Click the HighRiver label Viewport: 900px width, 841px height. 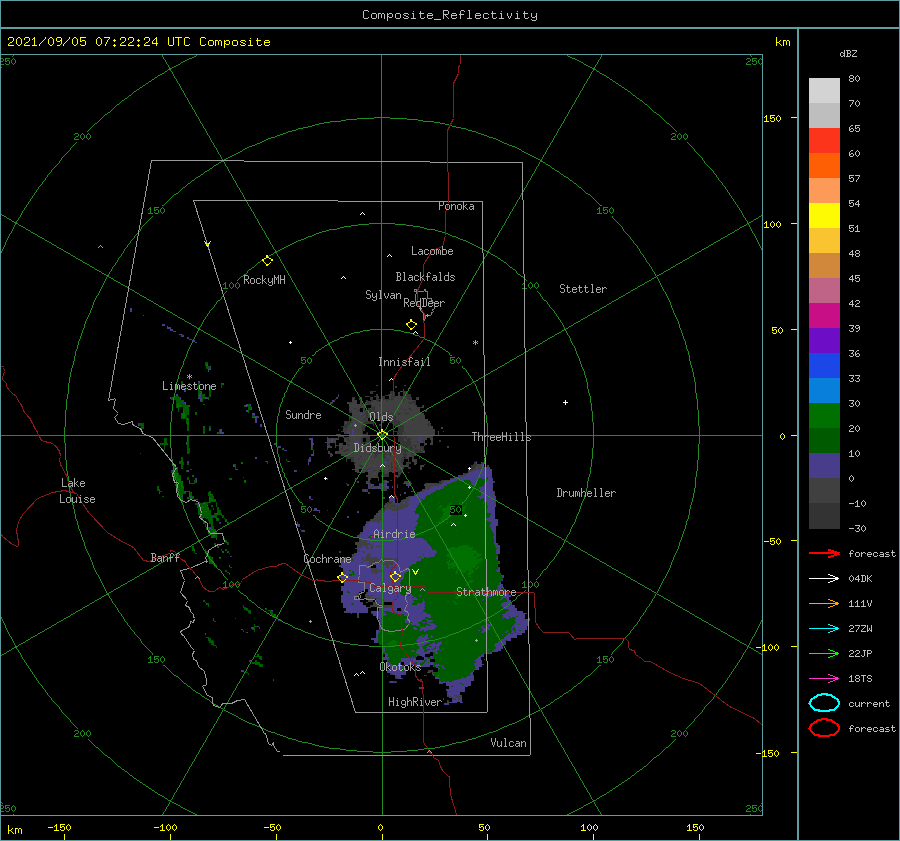tap(415, 702)
